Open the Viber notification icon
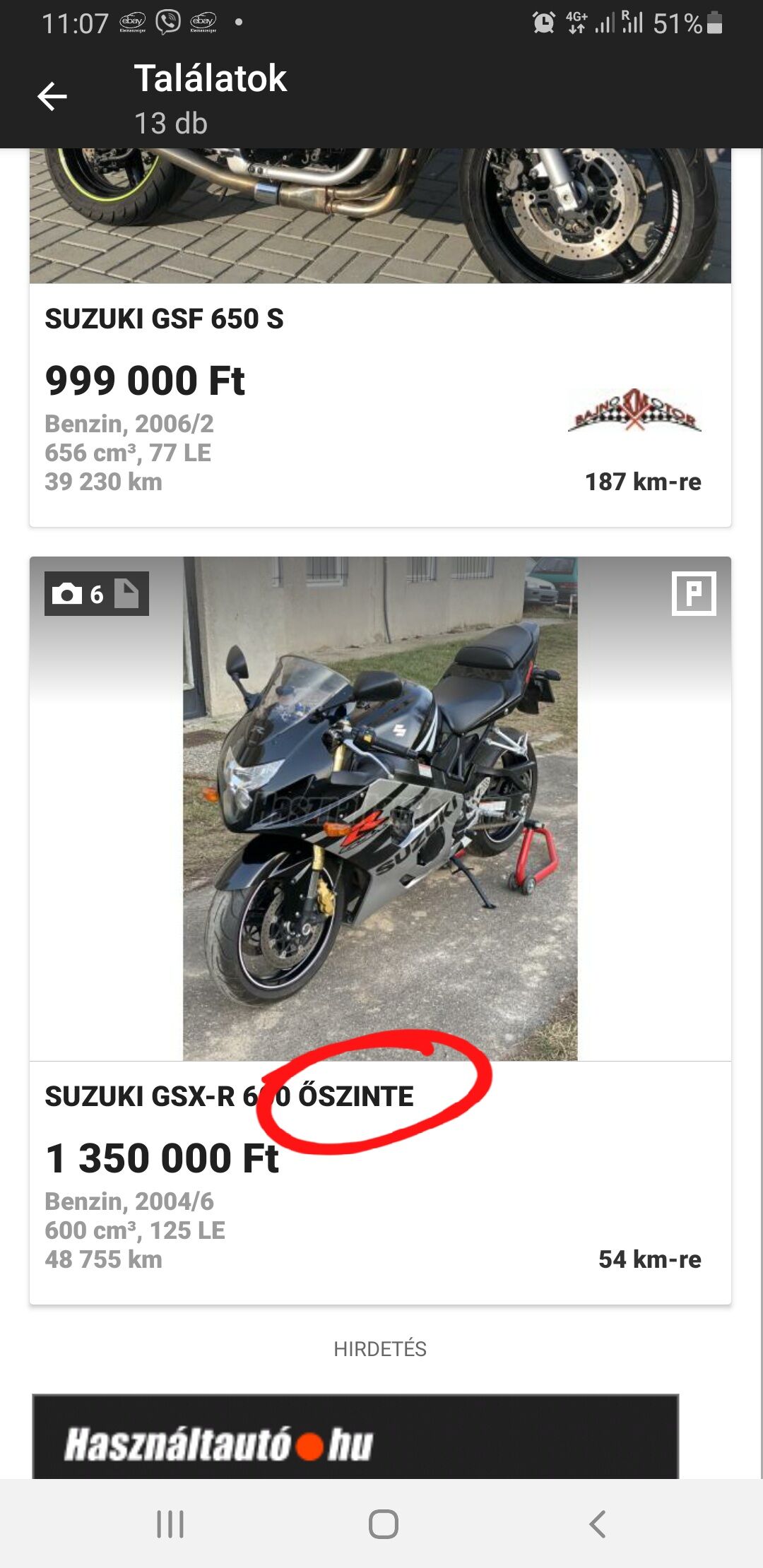 click(168, 23)
